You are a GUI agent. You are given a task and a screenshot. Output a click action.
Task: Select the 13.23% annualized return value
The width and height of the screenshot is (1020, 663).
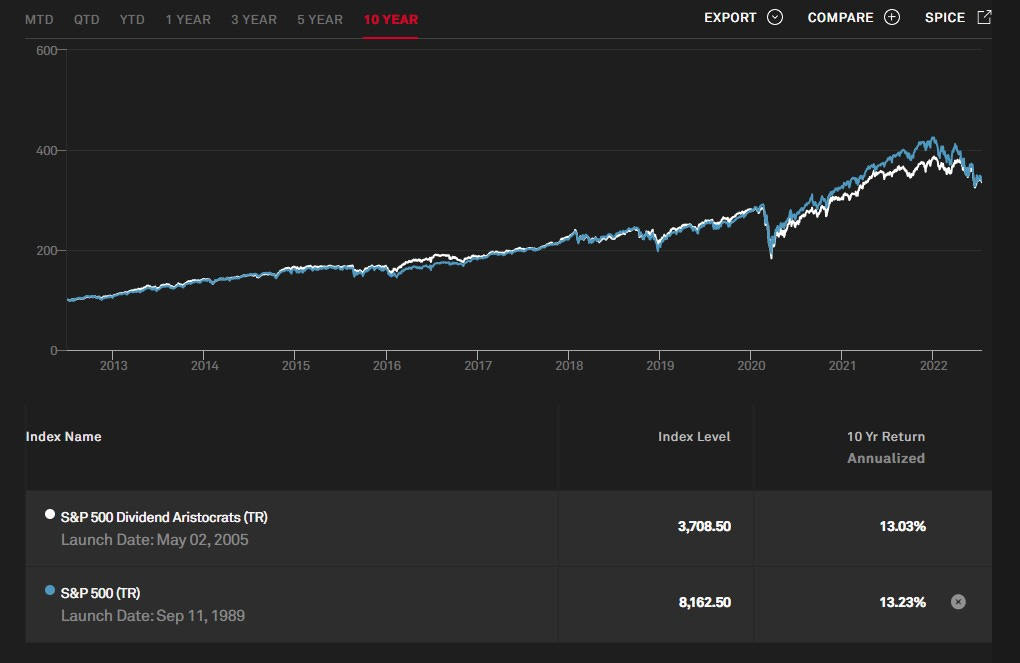pos(902,602)
